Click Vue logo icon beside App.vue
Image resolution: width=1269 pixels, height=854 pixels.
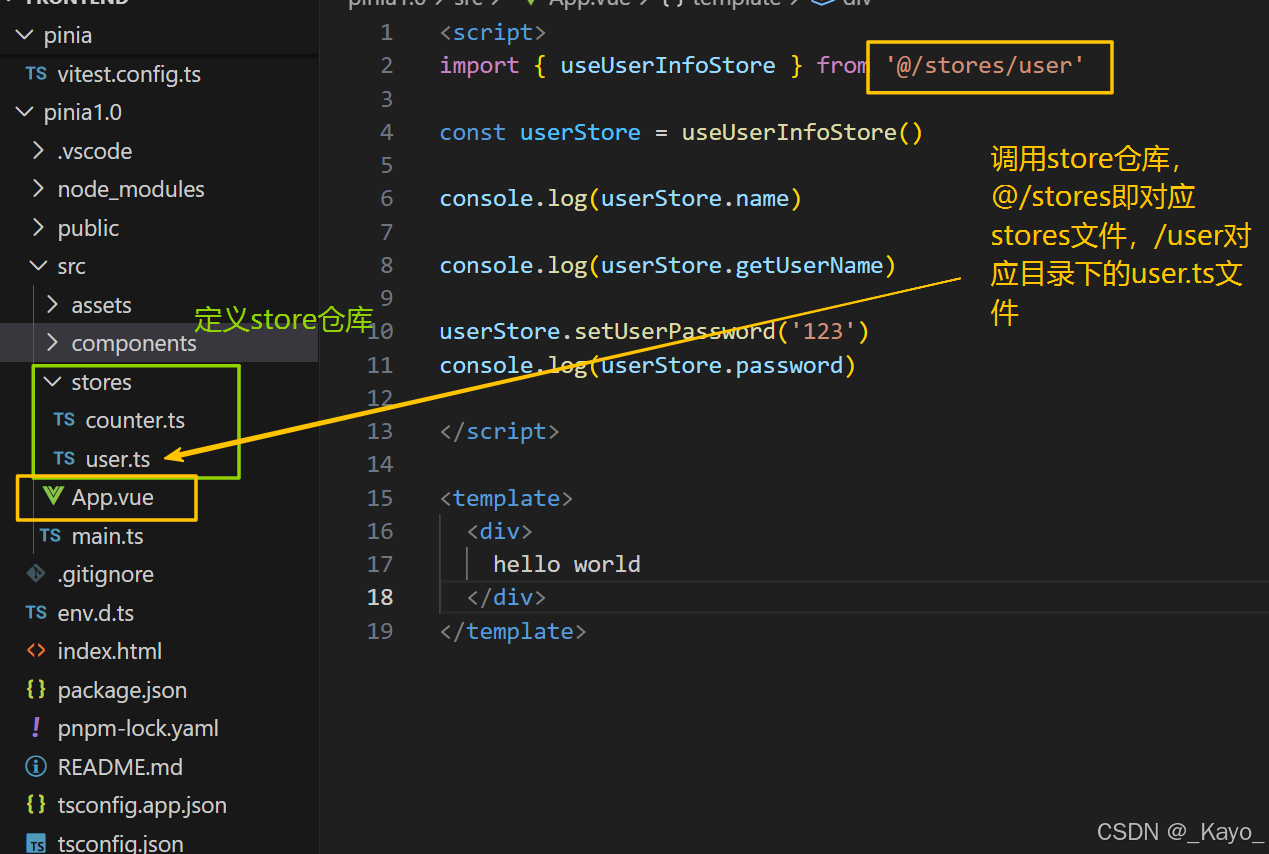tap(53, 497)
